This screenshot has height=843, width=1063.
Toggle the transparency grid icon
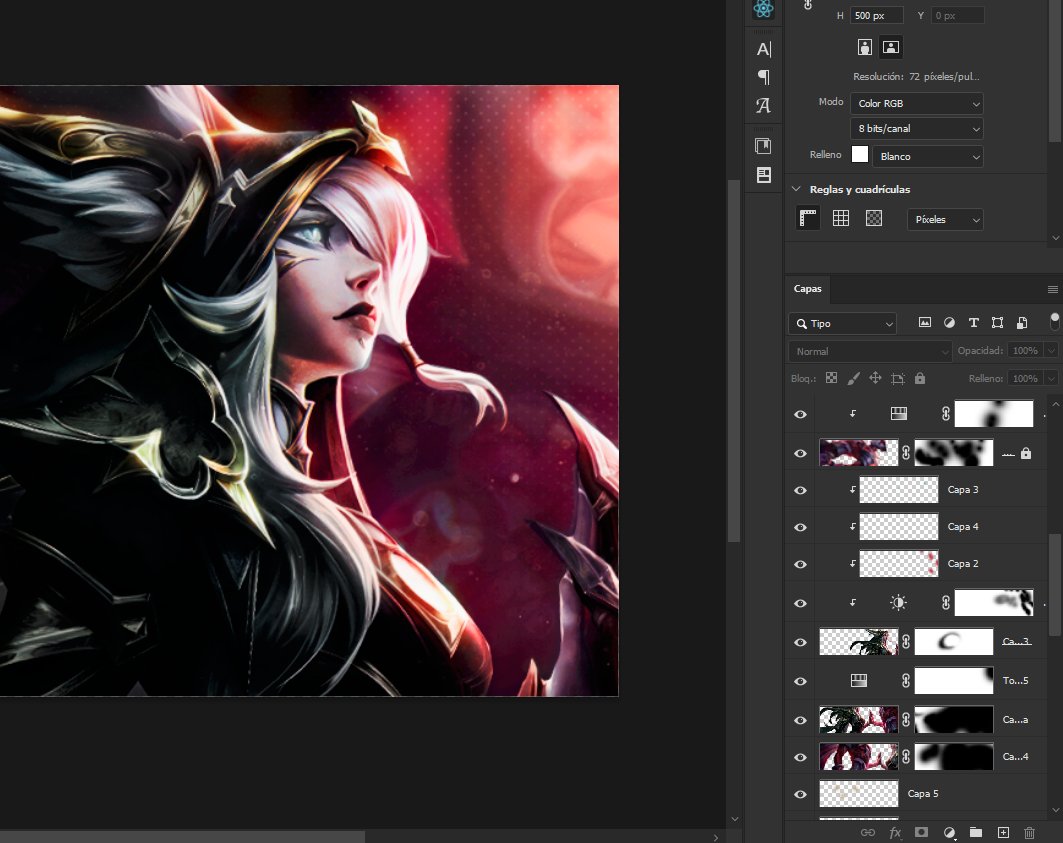click(874, 218)
